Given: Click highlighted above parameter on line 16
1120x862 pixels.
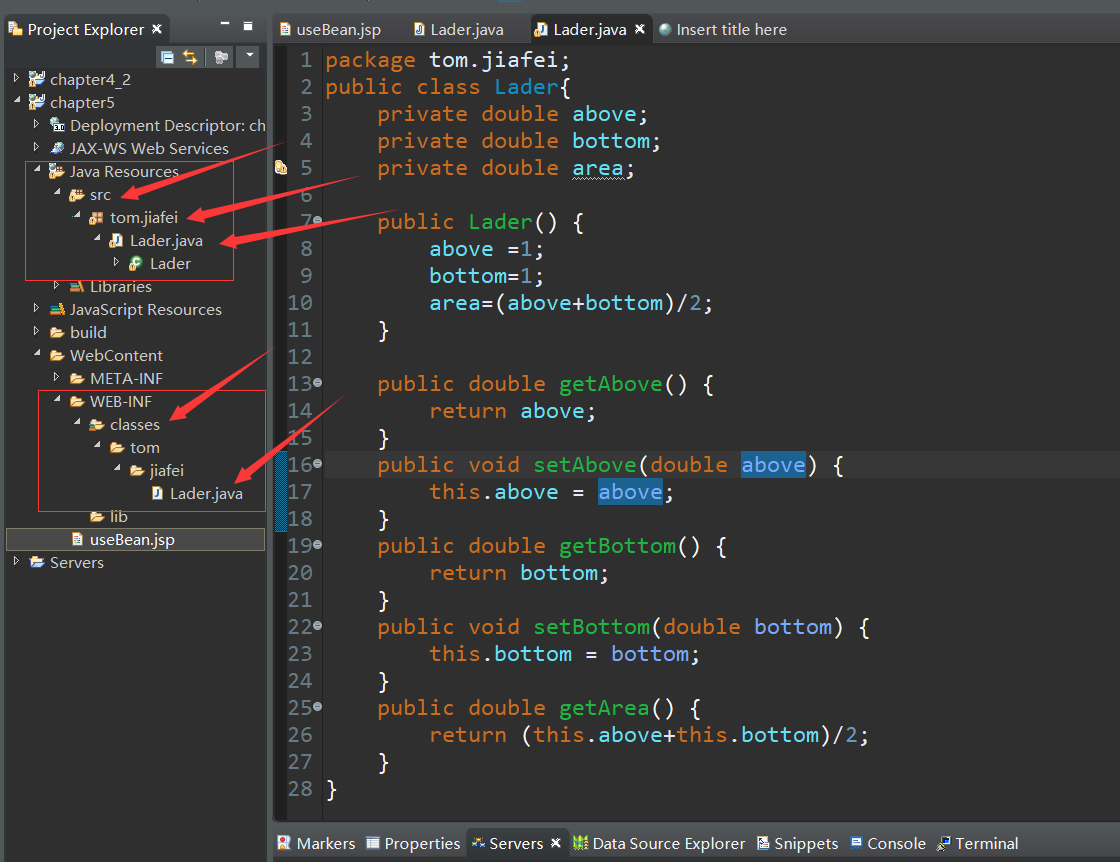Looking at the screenshot, I should pos(773,465).
